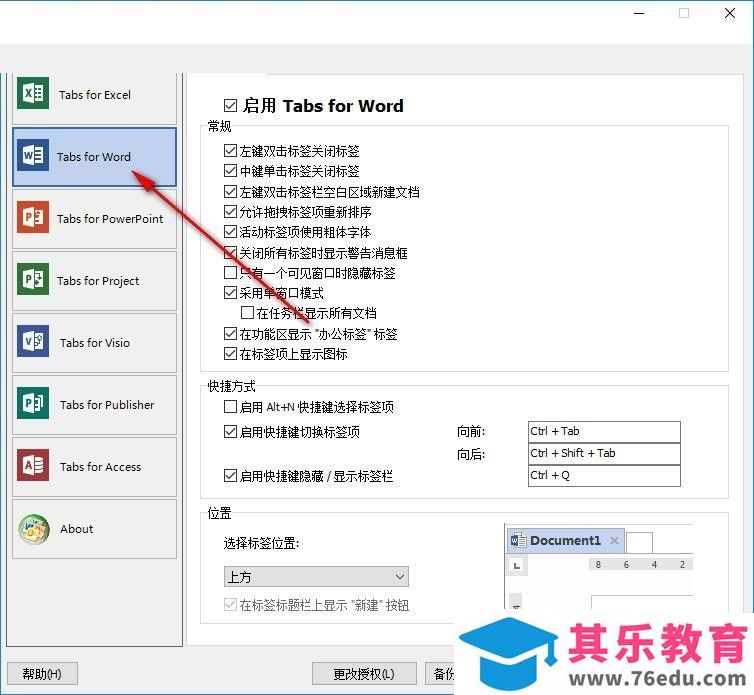Toggle 启用 Tabs for Word checkbox
754x695 pixels.
click(230, 106)
